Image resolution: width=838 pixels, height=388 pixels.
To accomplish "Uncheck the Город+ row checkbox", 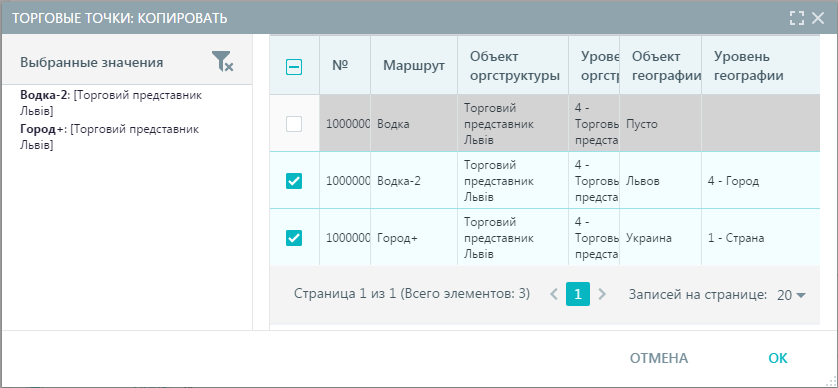I will (294, 238).
